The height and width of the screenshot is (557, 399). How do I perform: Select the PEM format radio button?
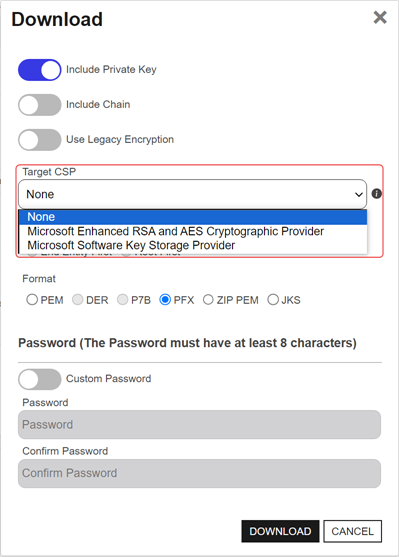click(32, 300)
